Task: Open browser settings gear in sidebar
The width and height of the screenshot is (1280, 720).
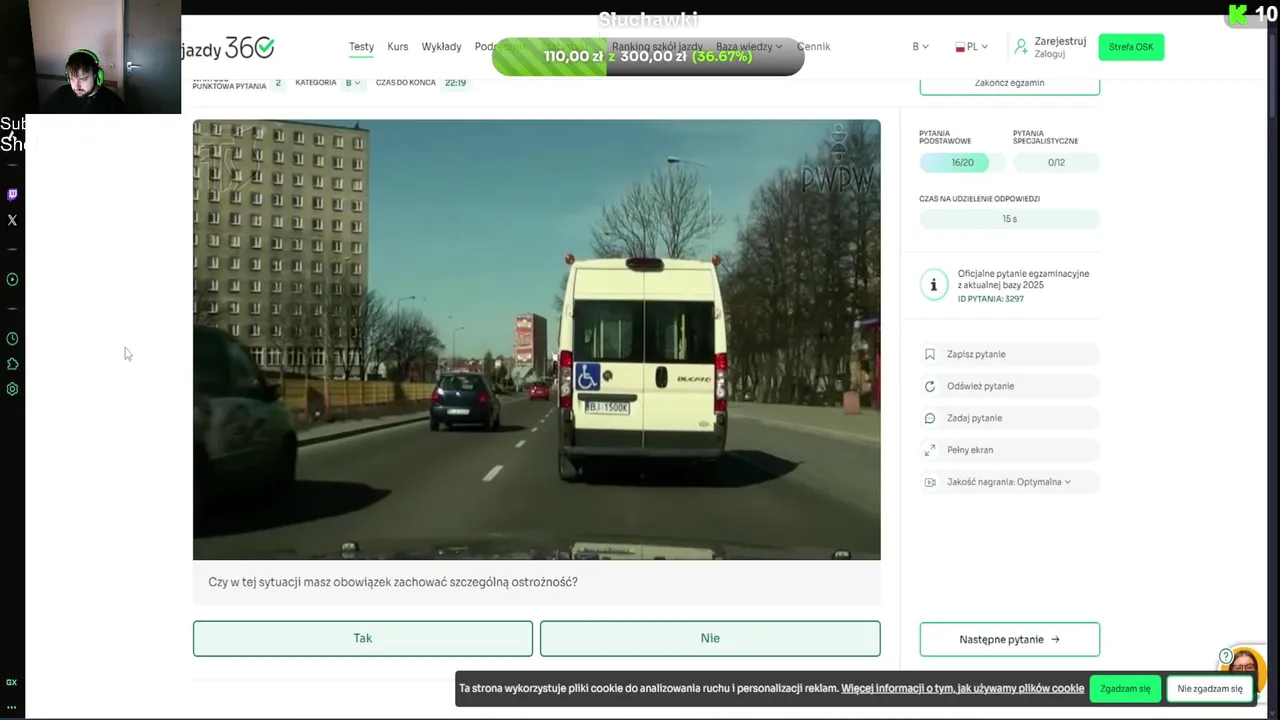Action: pyautogui.click(x=12, y=389)
